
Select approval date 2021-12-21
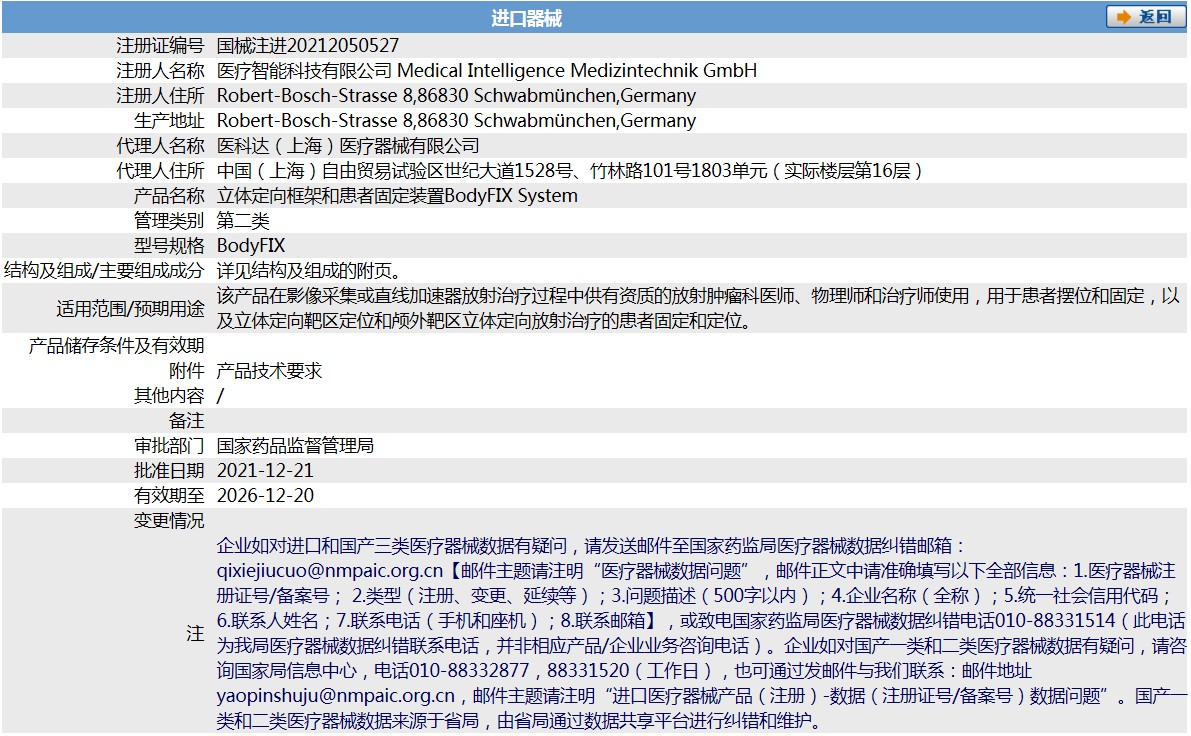tap(265, 472)
